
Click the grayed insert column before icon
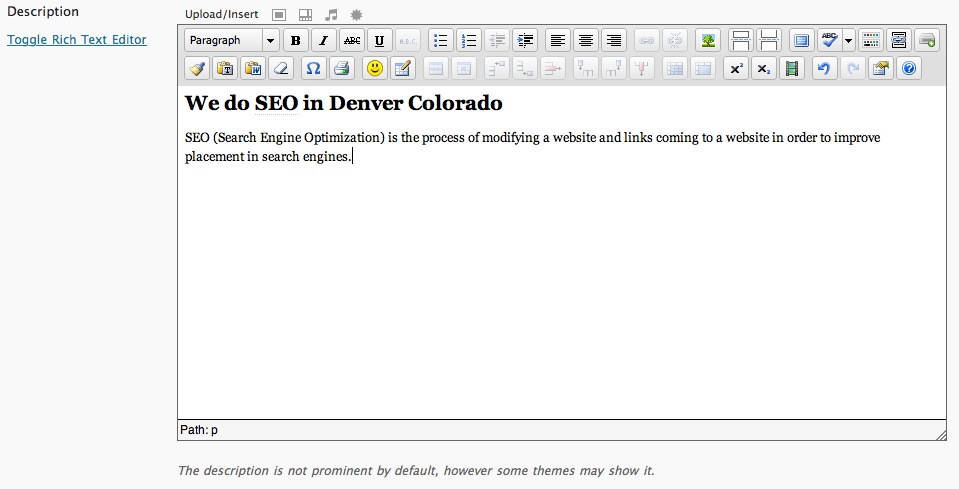(x=585, y=68)
